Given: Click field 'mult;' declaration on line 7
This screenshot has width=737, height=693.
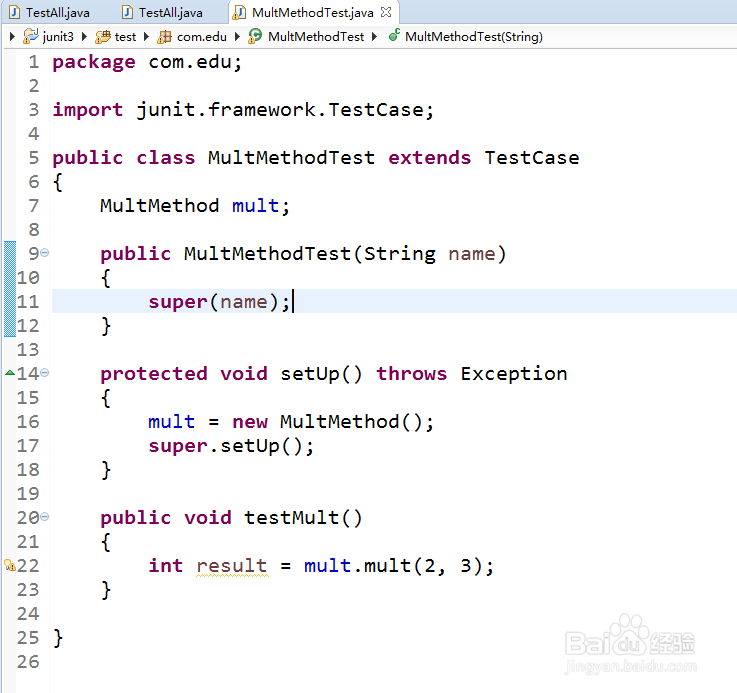Looking at the screenshot, I should click(x=261, y=206).
